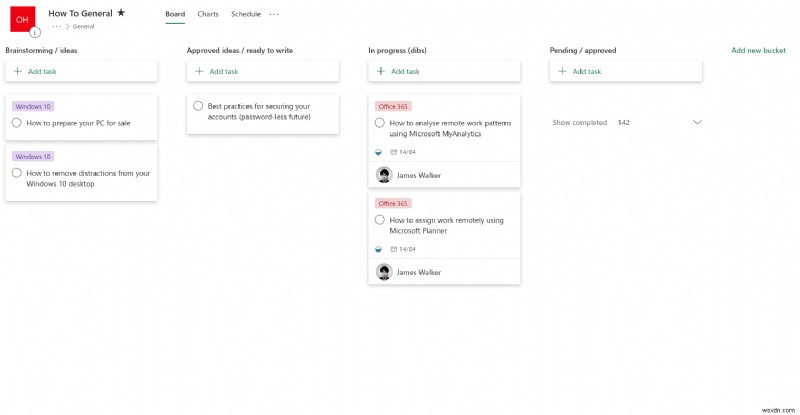This screenshot has height=415, width=800.
Task: Click Add new bucket
Action: (758, 50)
